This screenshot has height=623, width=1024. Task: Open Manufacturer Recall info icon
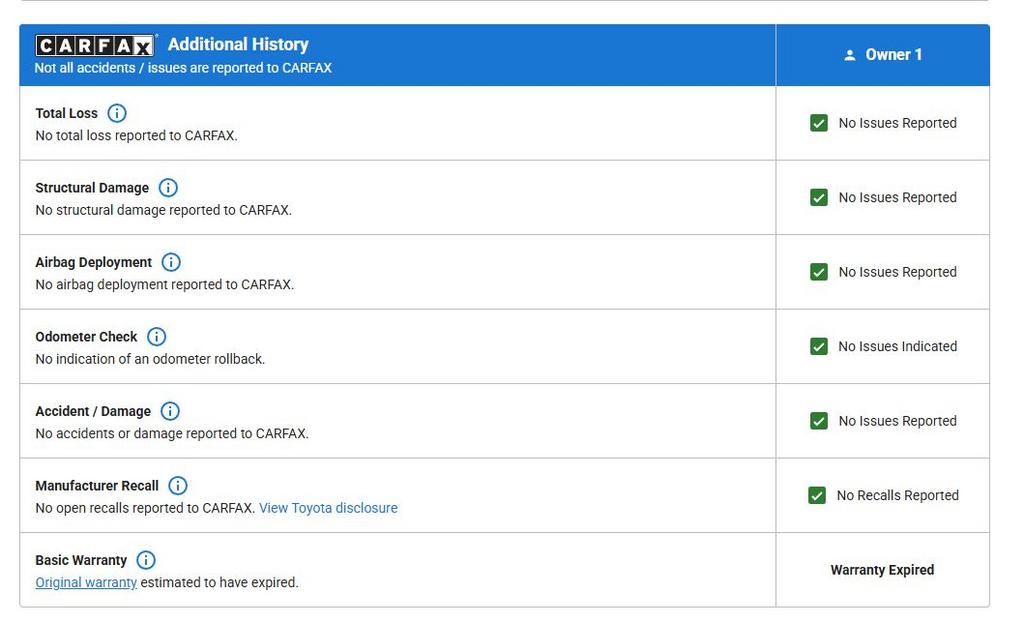178,486
